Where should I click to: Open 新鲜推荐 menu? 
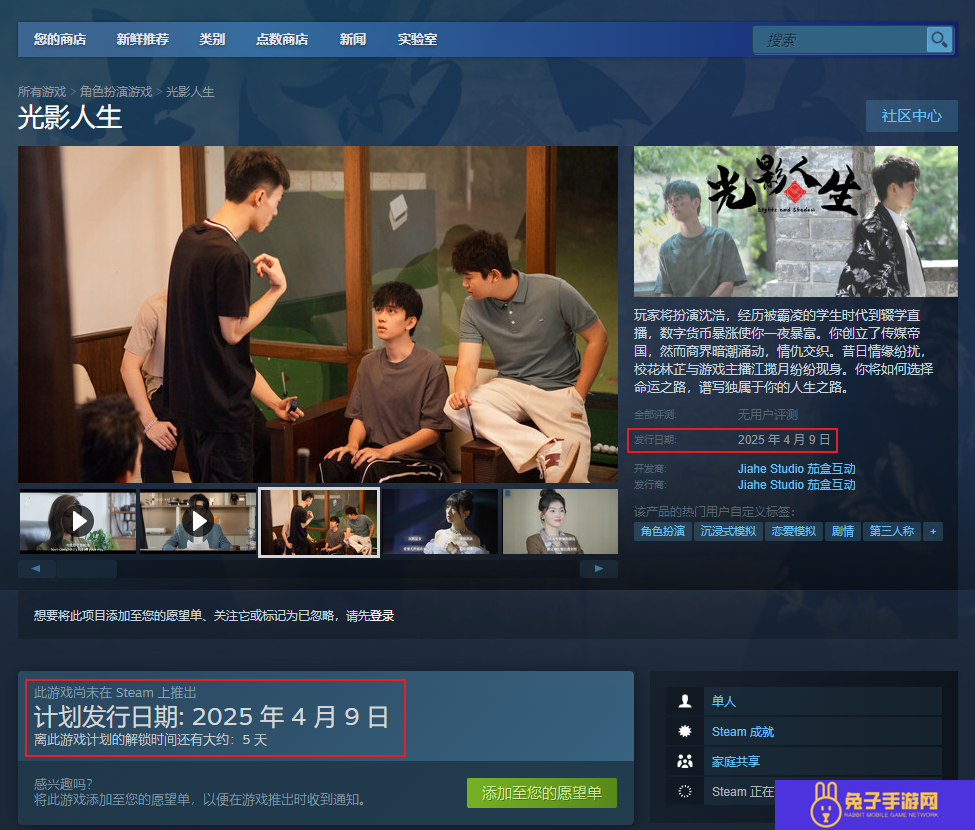click(142, 39)
